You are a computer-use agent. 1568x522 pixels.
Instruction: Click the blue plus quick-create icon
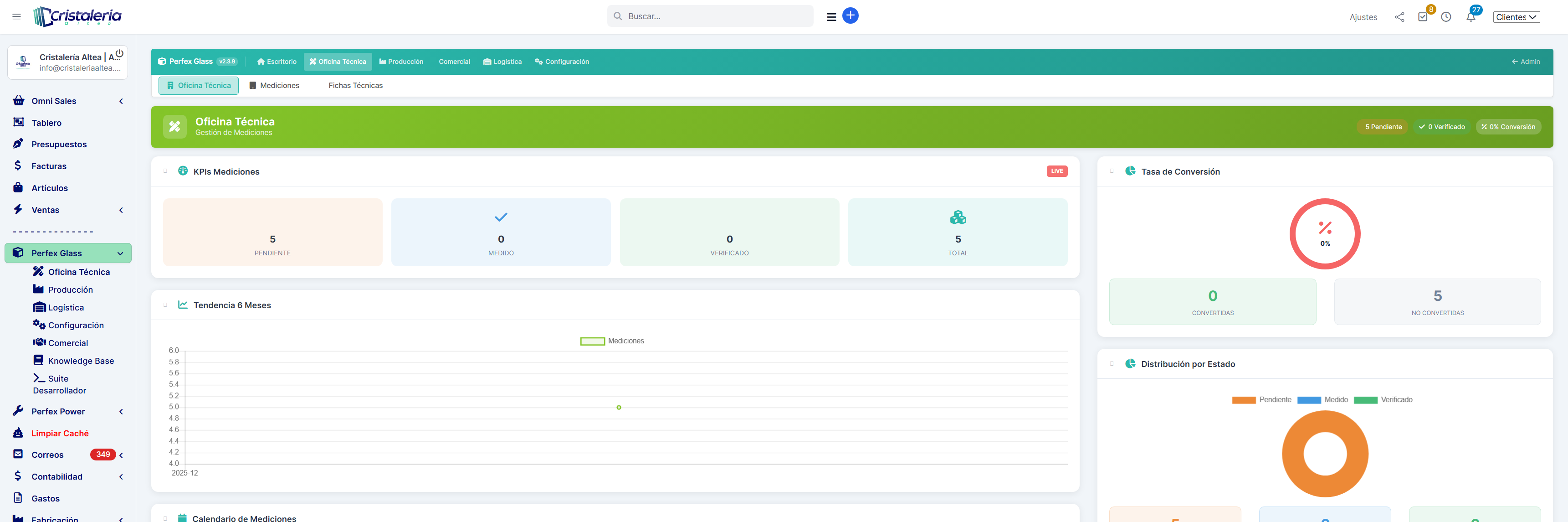pos(850,16)
